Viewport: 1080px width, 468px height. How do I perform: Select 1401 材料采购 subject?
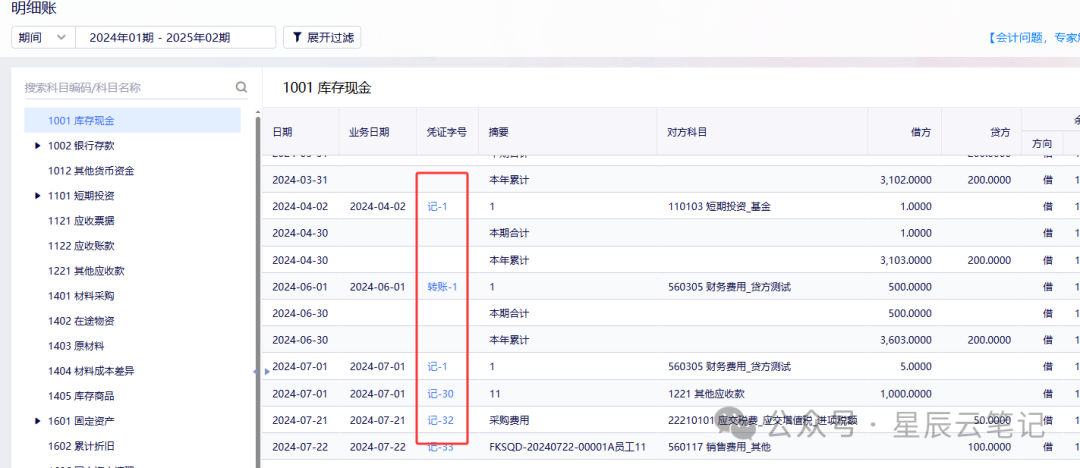(x=81, y=296)
